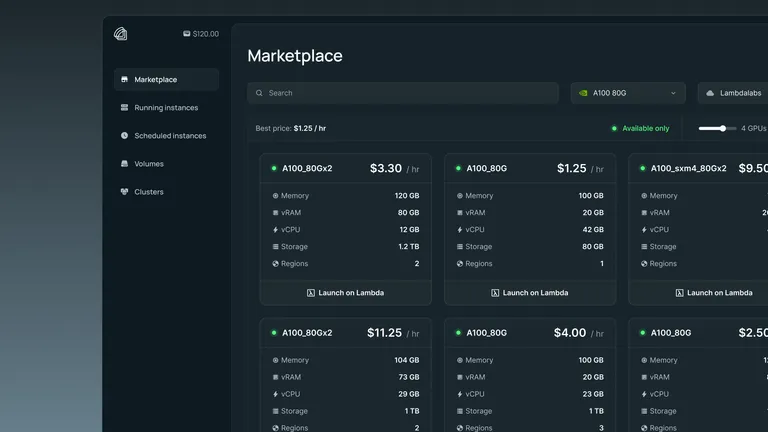768x432 pixels.
Task: Expand the A100 80G dropdown chevron arrow
Action: pos(673,93)
